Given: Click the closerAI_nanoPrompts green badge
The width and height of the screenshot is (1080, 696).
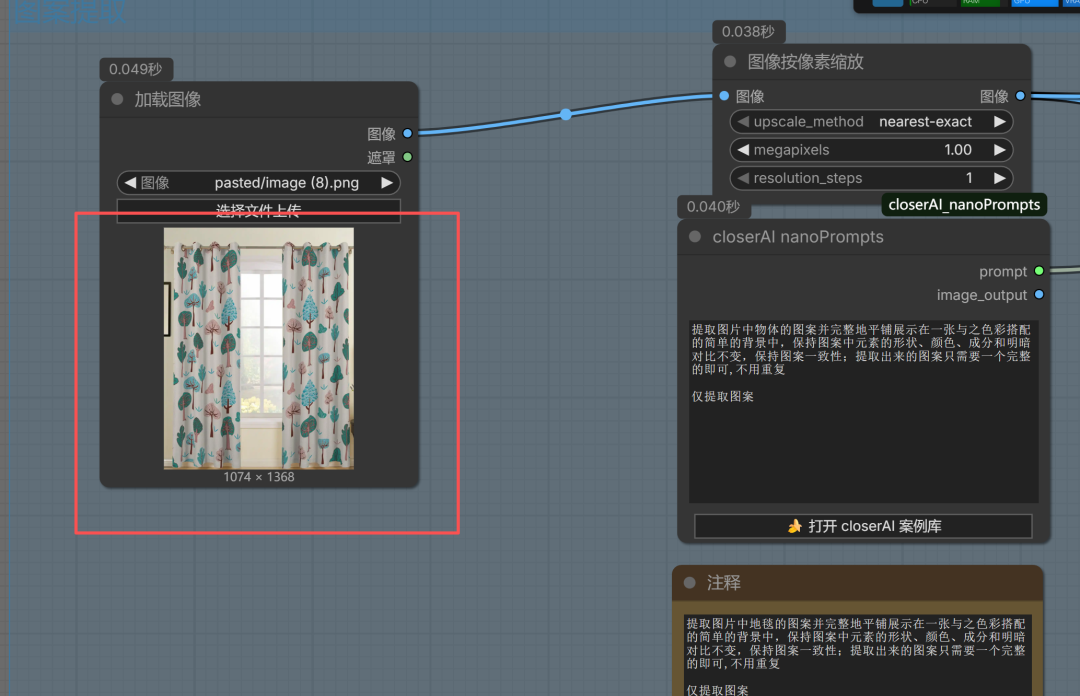Looking at the screenshot, I should click(x=964, y=205).
